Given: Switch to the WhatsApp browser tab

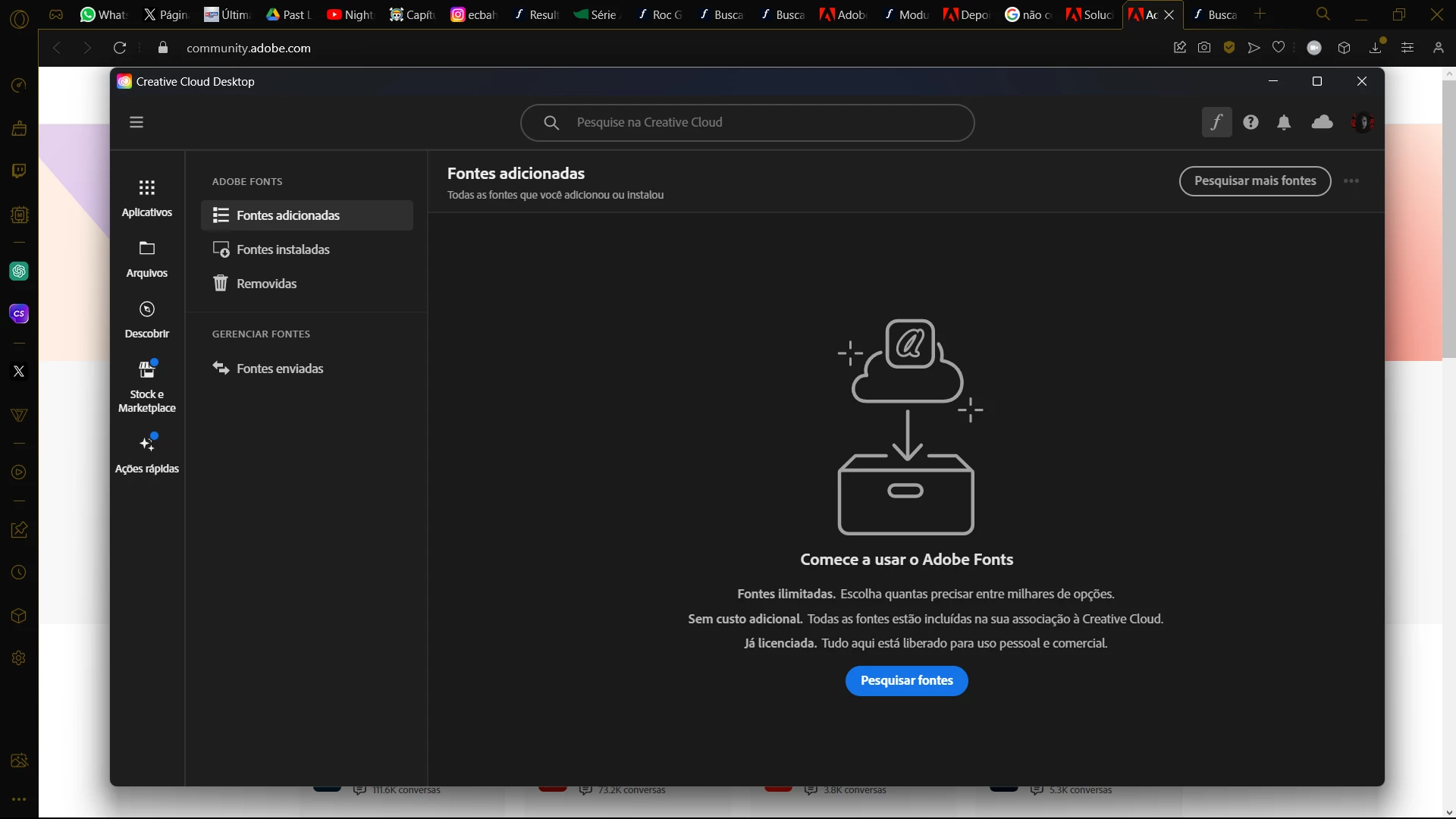Looking at the screenshot, I should (x=104, y=14).
